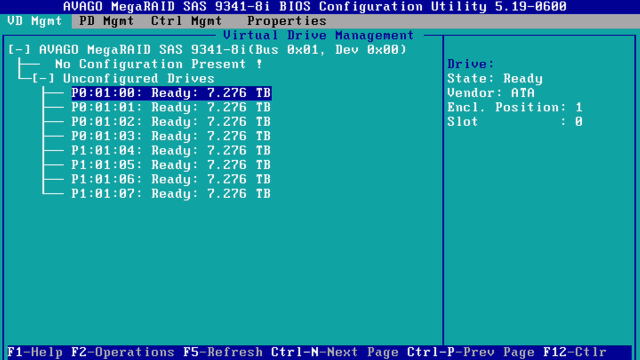The width and height of the screenshot is (640, 360).
Task: Click the F12-Ctlr shortcut in footer
Action: pos(575,352)
